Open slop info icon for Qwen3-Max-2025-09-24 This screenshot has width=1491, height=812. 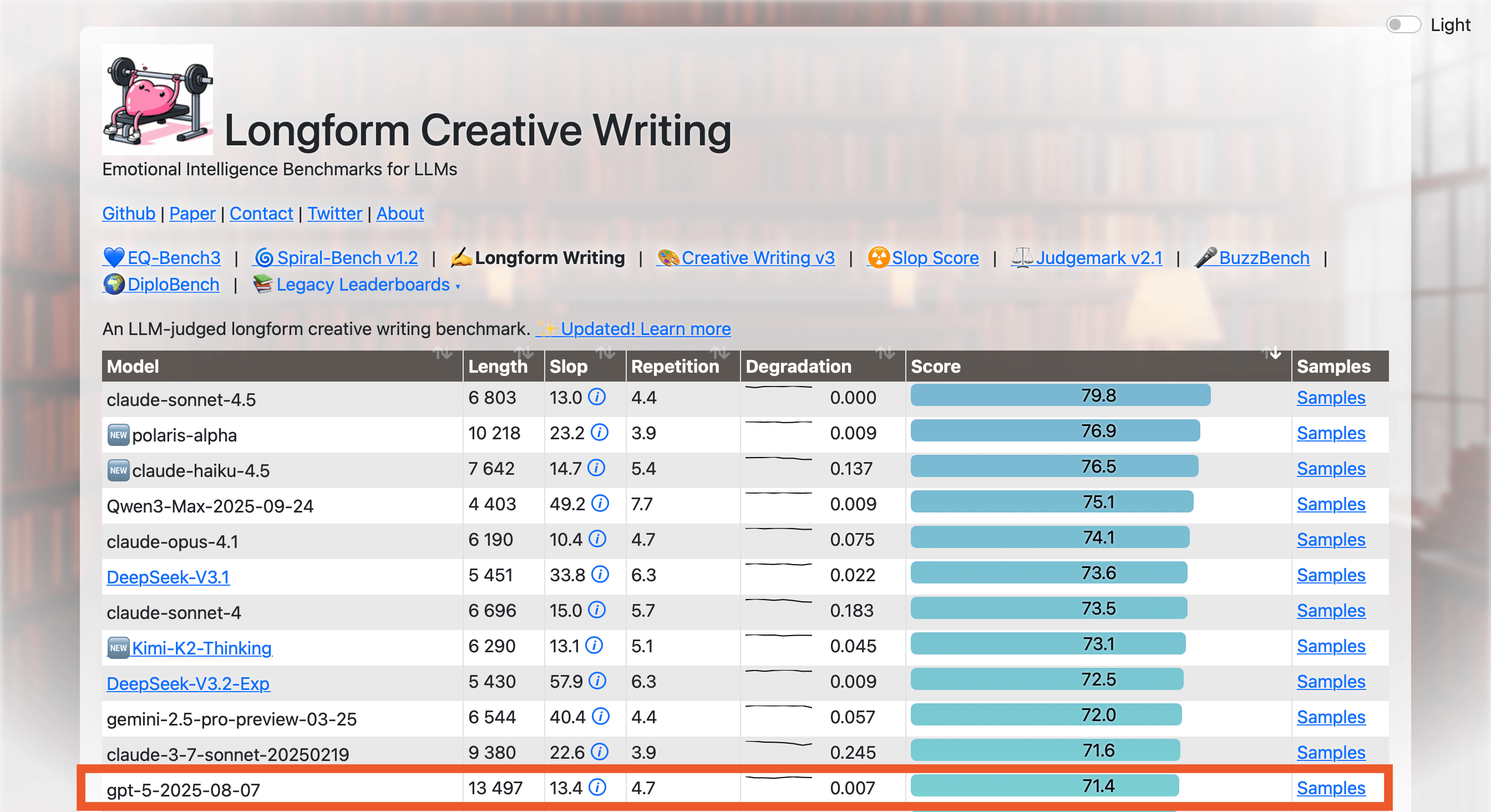(x=600, y=504)
